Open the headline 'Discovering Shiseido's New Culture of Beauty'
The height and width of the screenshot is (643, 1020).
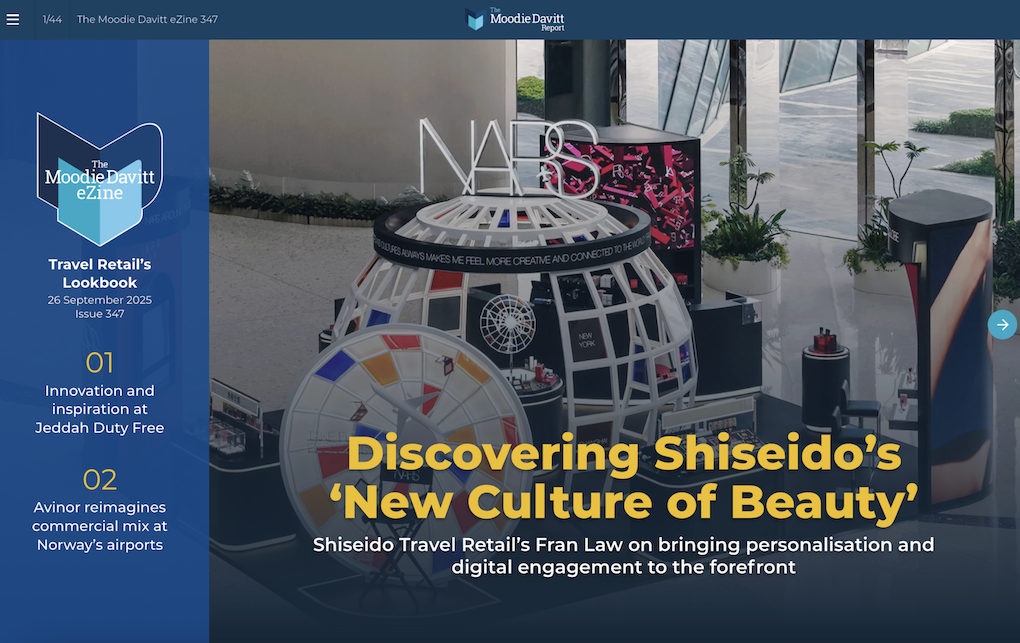point(624,478)
